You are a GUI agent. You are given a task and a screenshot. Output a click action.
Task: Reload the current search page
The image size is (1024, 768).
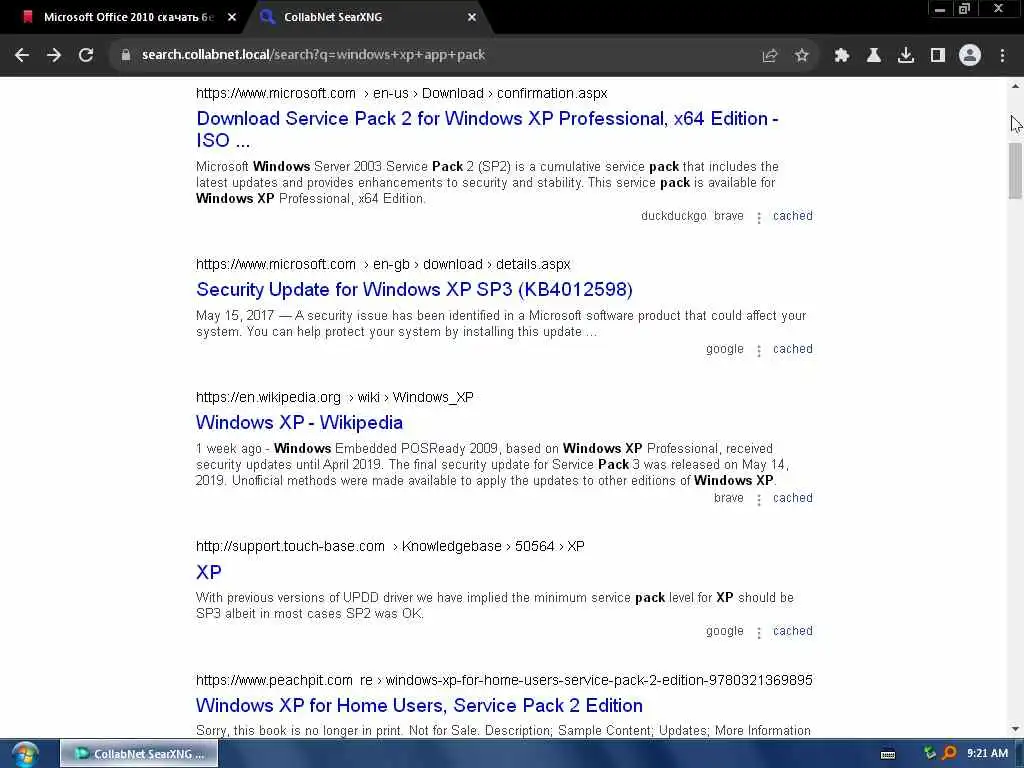[x=86, y=56]
